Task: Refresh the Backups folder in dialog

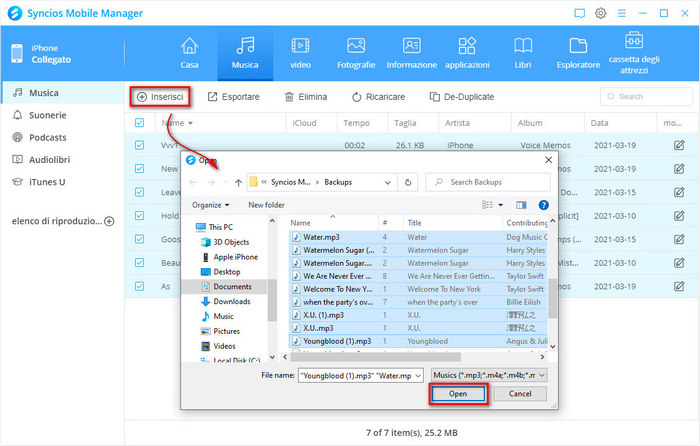Action: [x=408, y=182]
